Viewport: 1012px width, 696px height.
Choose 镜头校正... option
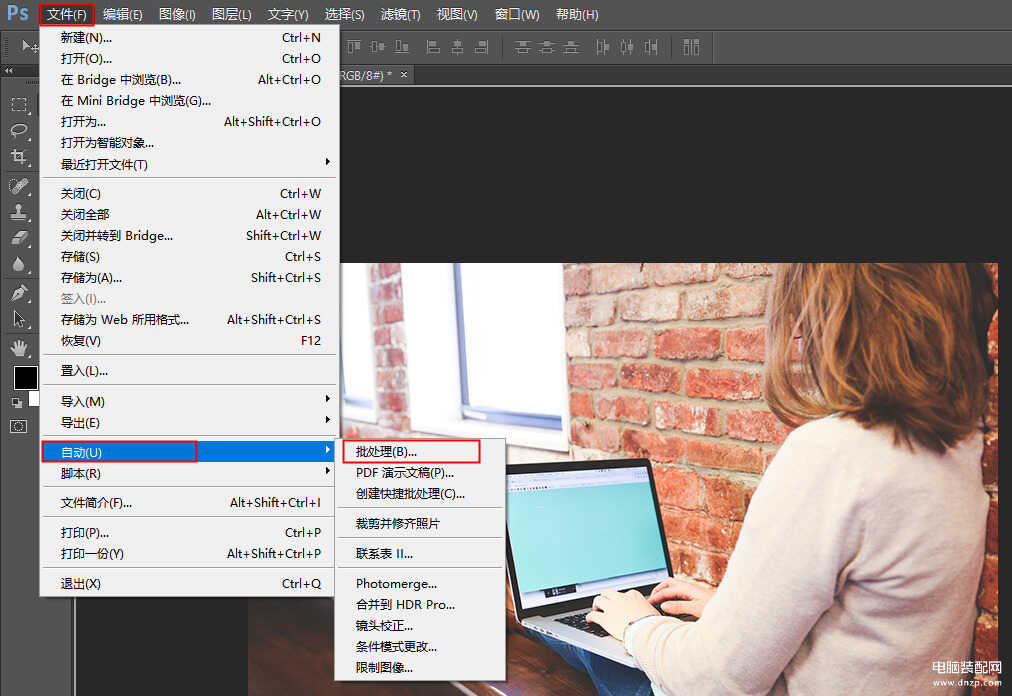tap(420, 626)
